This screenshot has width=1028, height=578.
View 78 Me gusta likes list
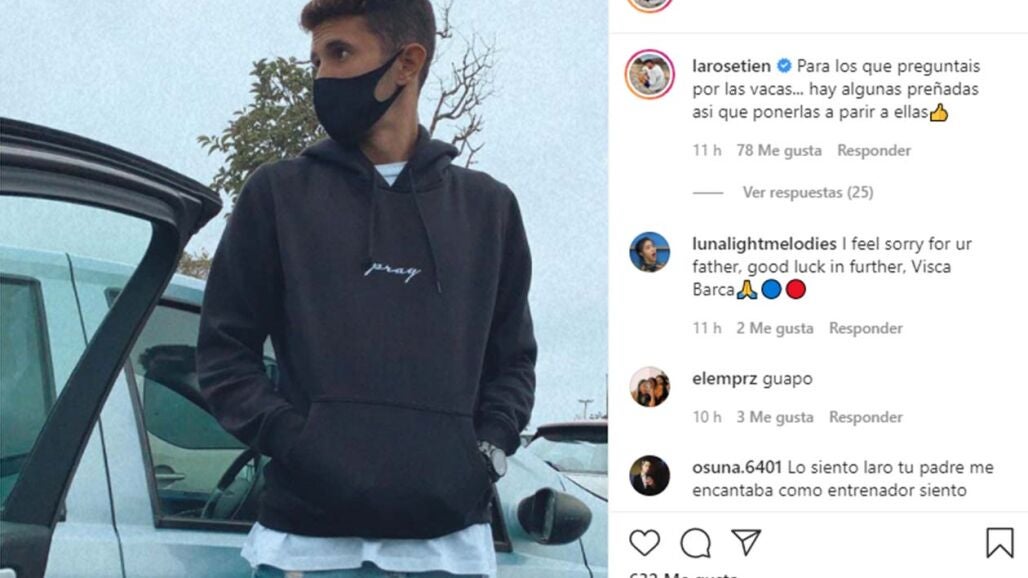[779, 150]
